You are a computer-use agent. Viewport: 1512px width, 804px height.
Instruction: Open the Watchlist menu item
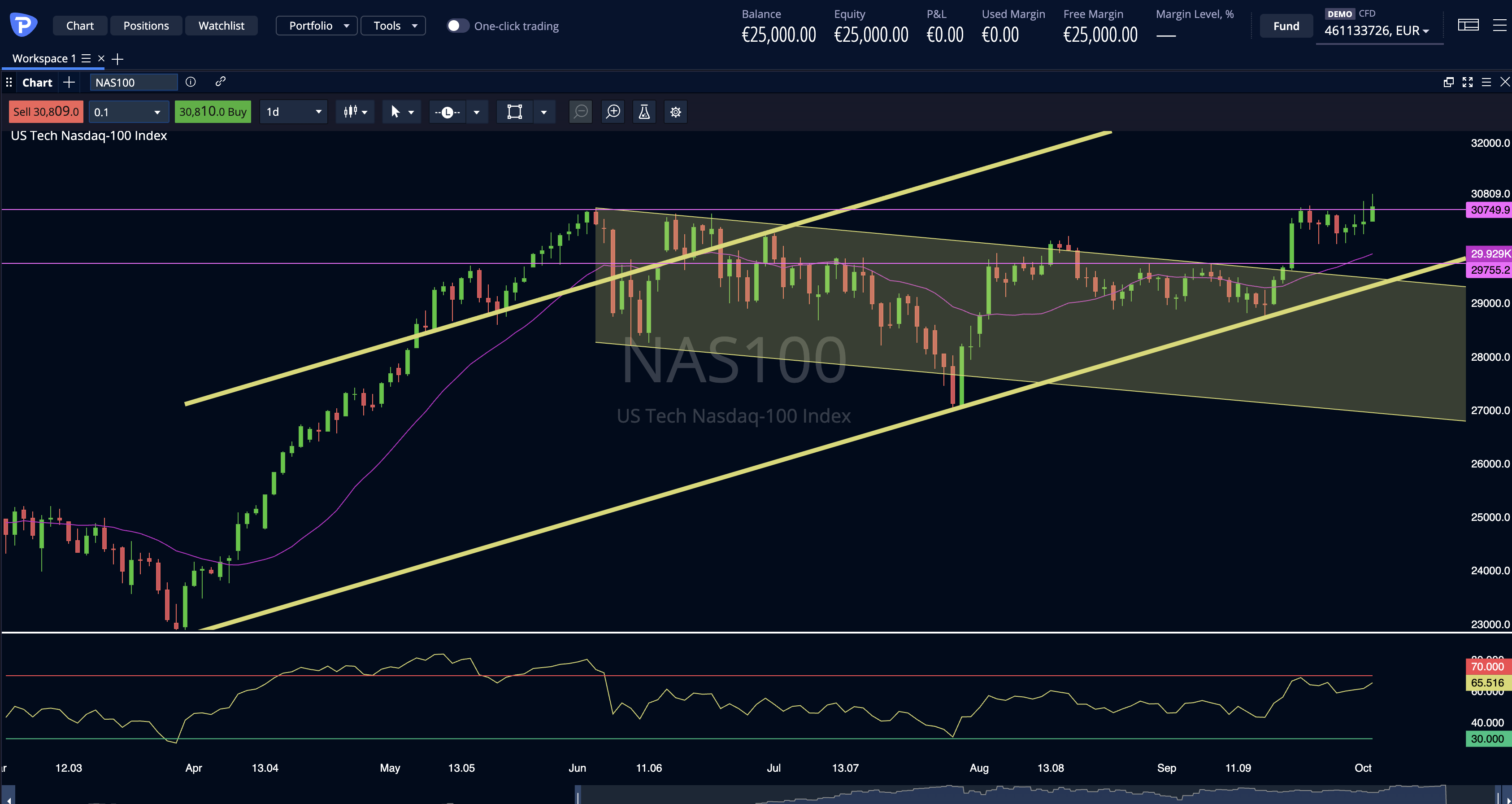coord(221,26)
